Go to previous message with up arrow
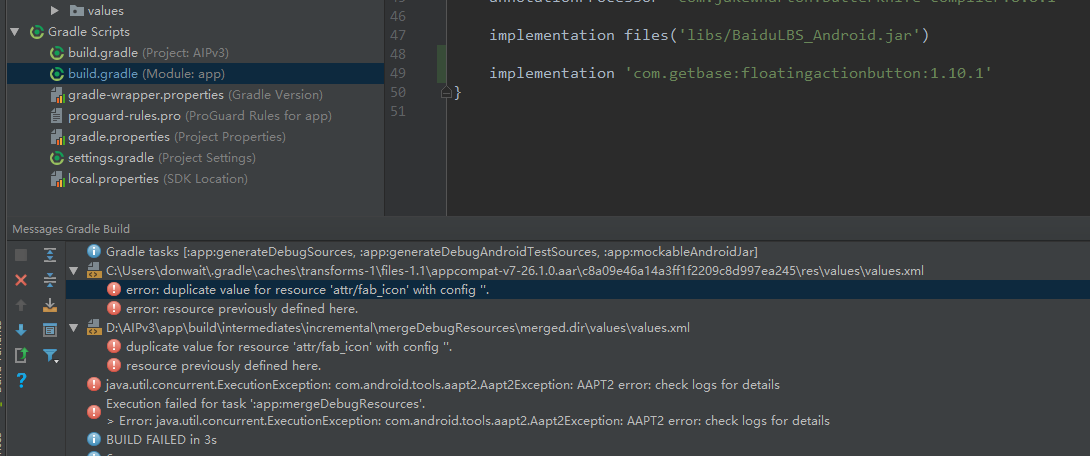Screen dimensions: 1090x456 (x=21, y=305)
